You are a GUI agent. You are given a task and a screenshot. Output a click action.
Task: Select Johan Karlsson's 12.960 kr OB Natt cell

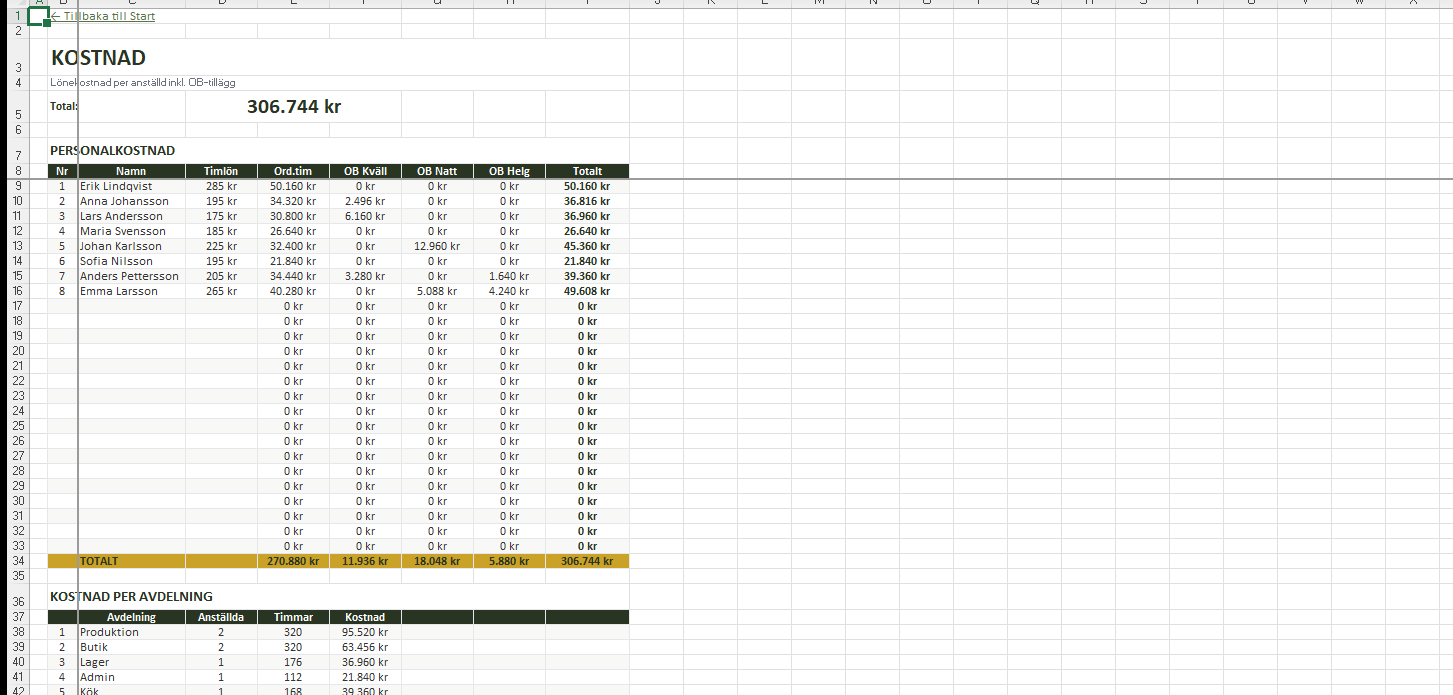[437, 246]
